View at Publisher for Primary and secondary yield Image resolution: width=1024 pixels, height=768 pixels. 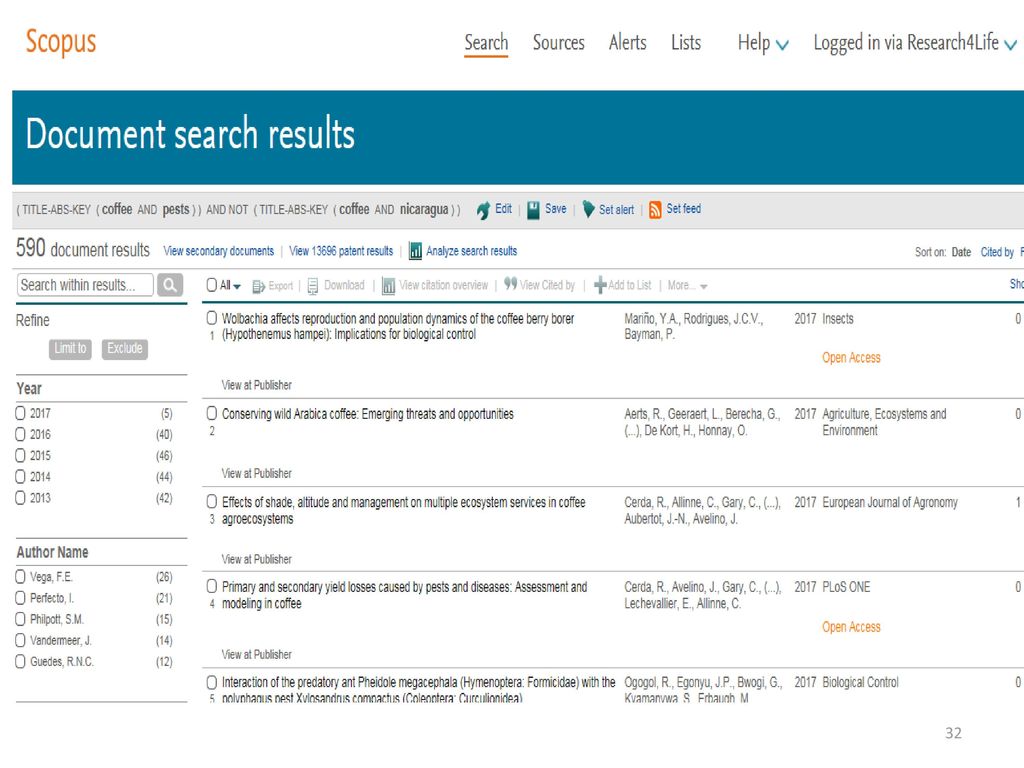257,654
